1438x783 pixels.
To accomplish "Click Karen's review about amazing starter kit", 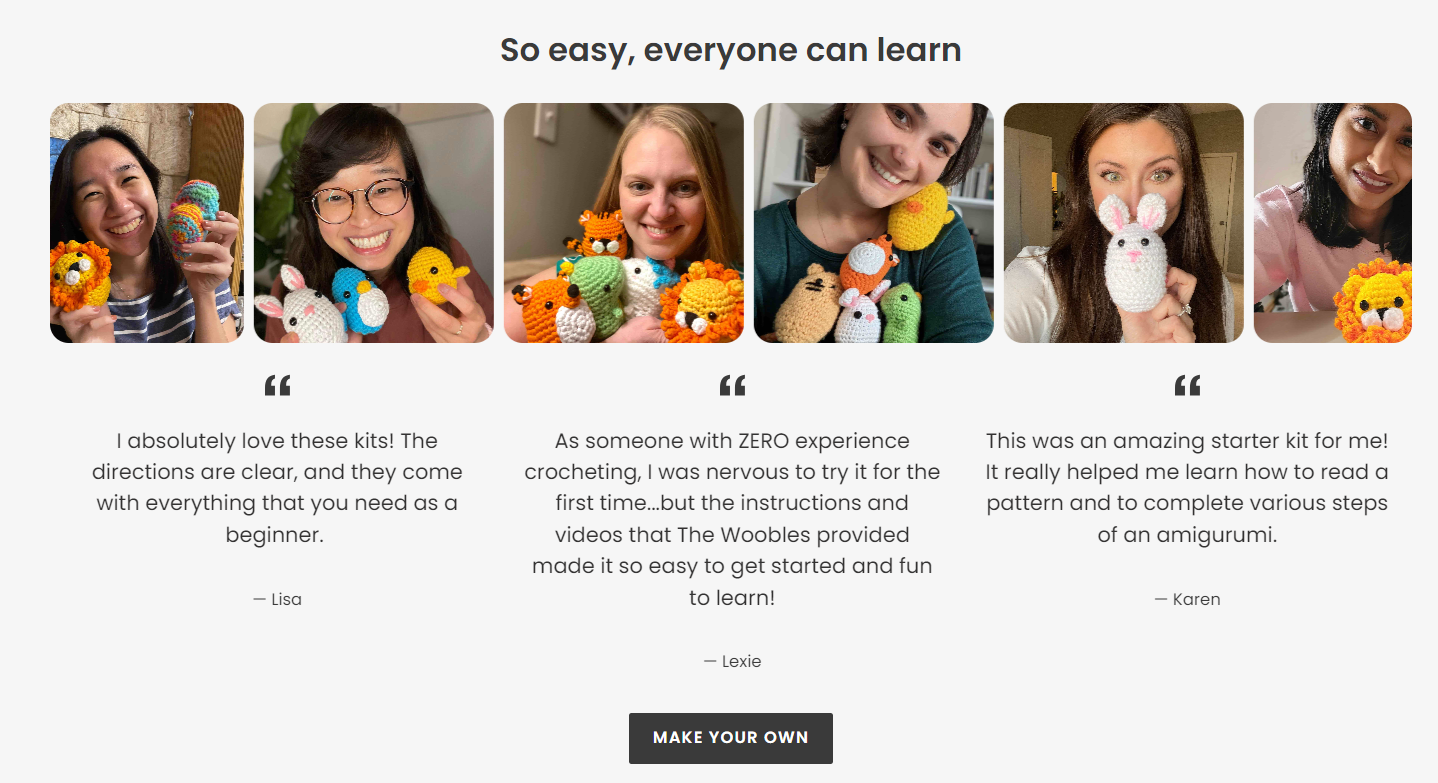I will 1187,488.
